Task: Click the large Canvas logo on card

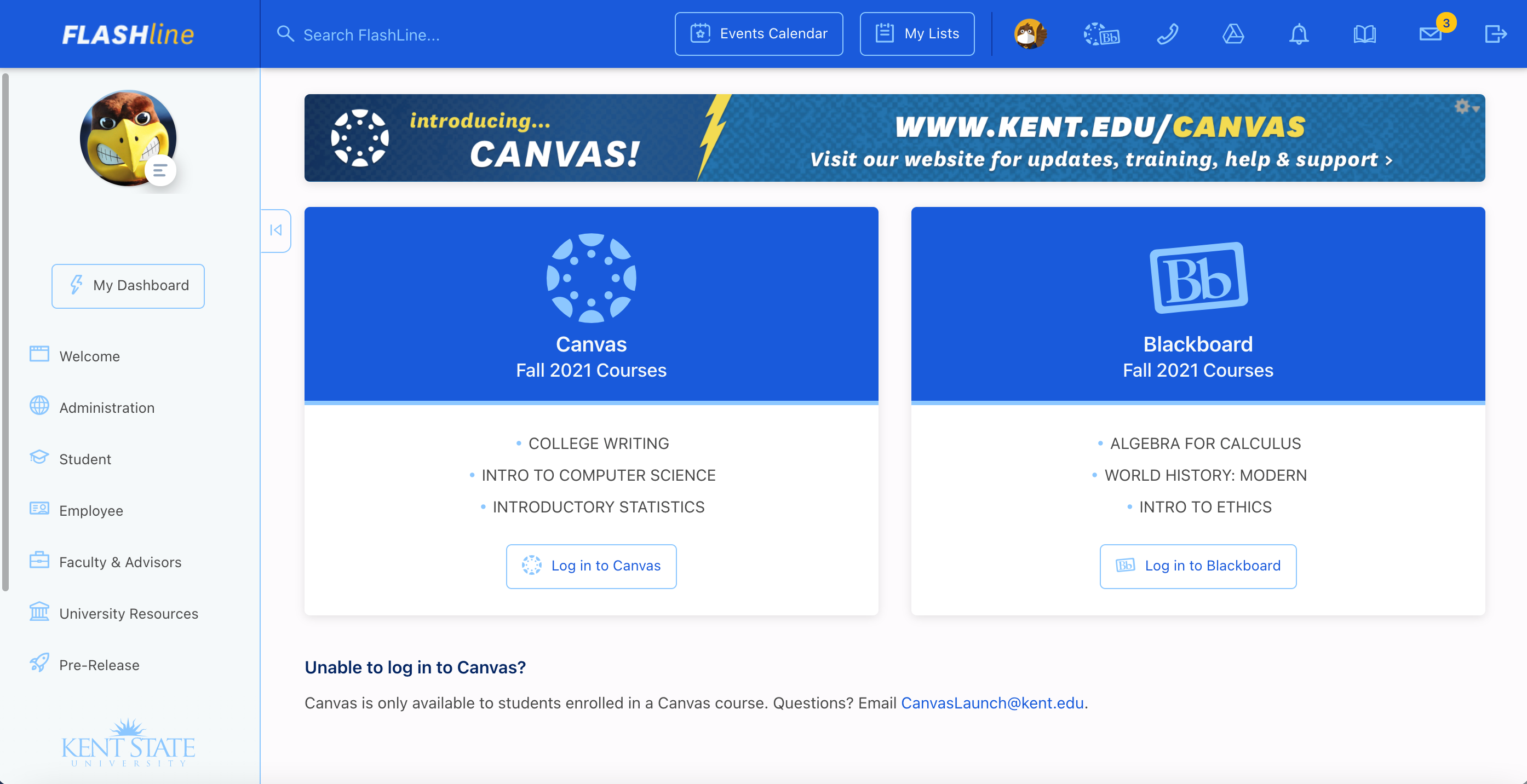Action: click(591, 278)
